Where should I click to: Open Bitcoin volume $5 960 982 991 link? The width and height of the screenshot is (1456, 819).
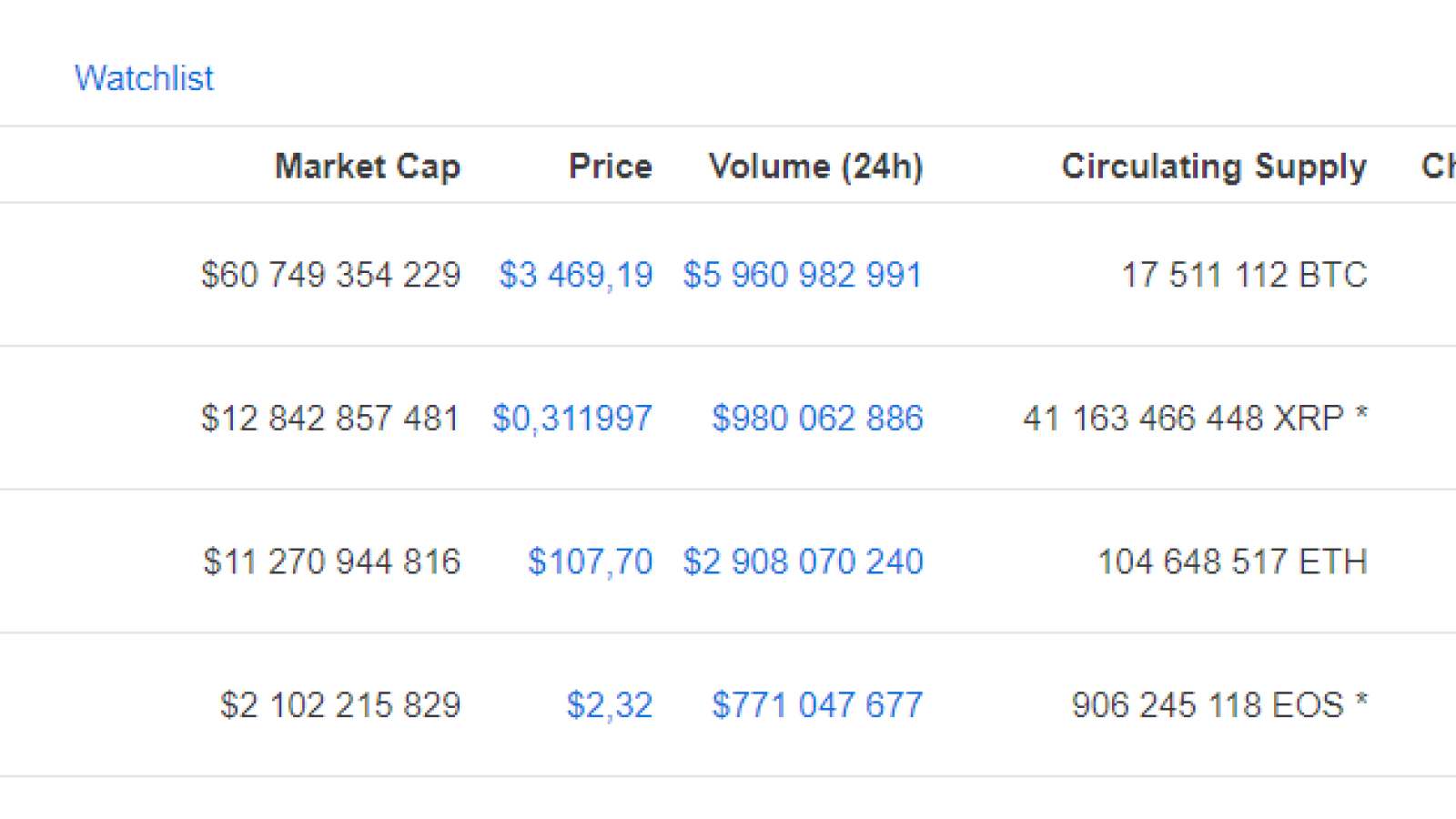click(x=803, y=275)
